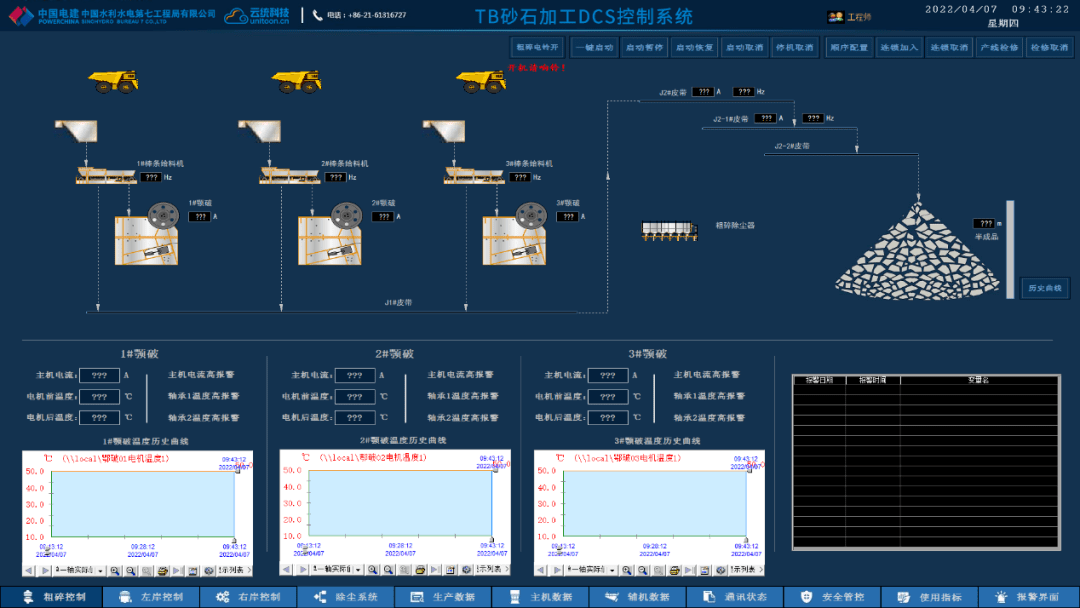
Task: Open the axis selector dropdown on the 1#颚破 chart
Action: click(x=100, y=571)
